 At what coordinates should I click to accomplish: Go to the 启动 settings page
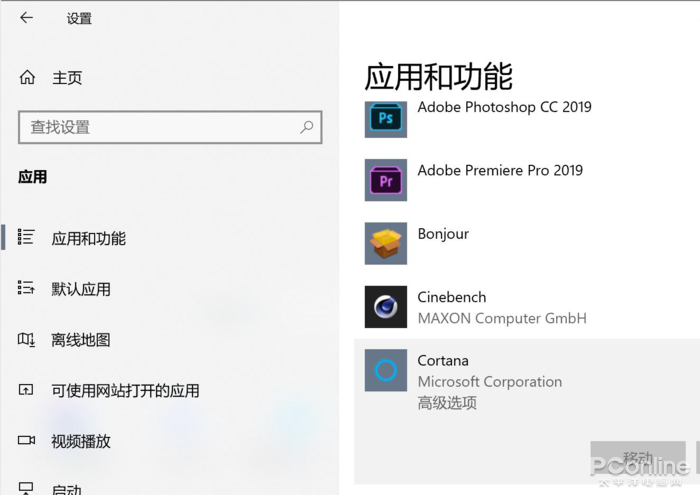click(x=66, y=488)
